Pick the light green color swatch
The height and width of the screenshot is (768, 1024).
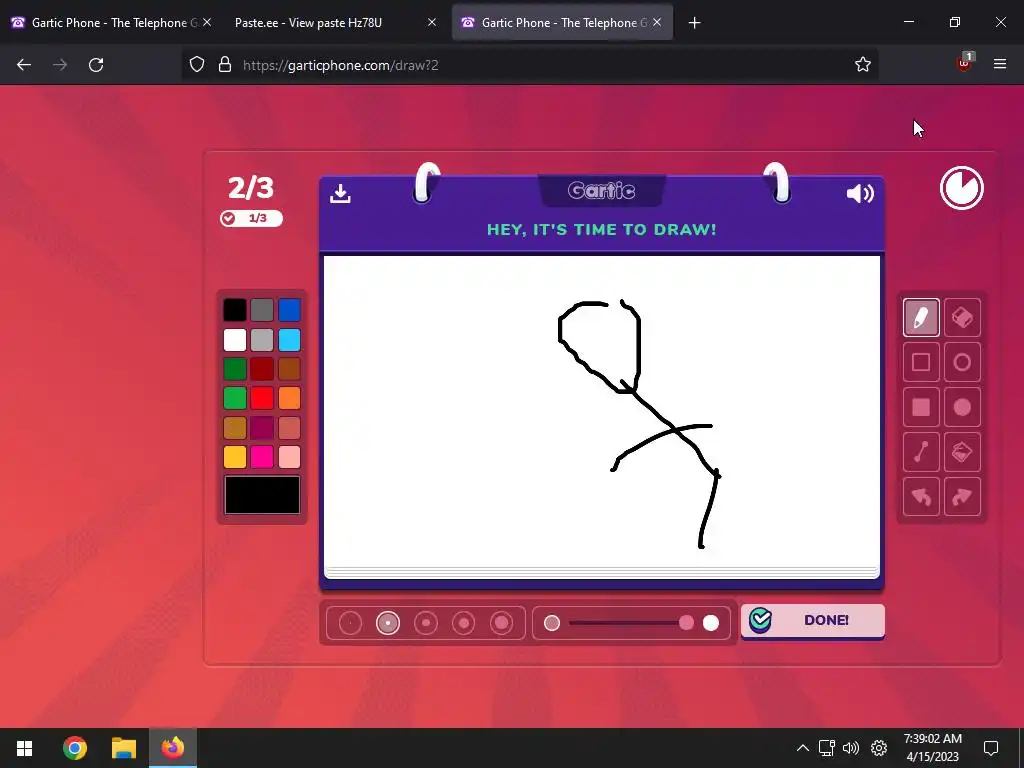(235, 398)
